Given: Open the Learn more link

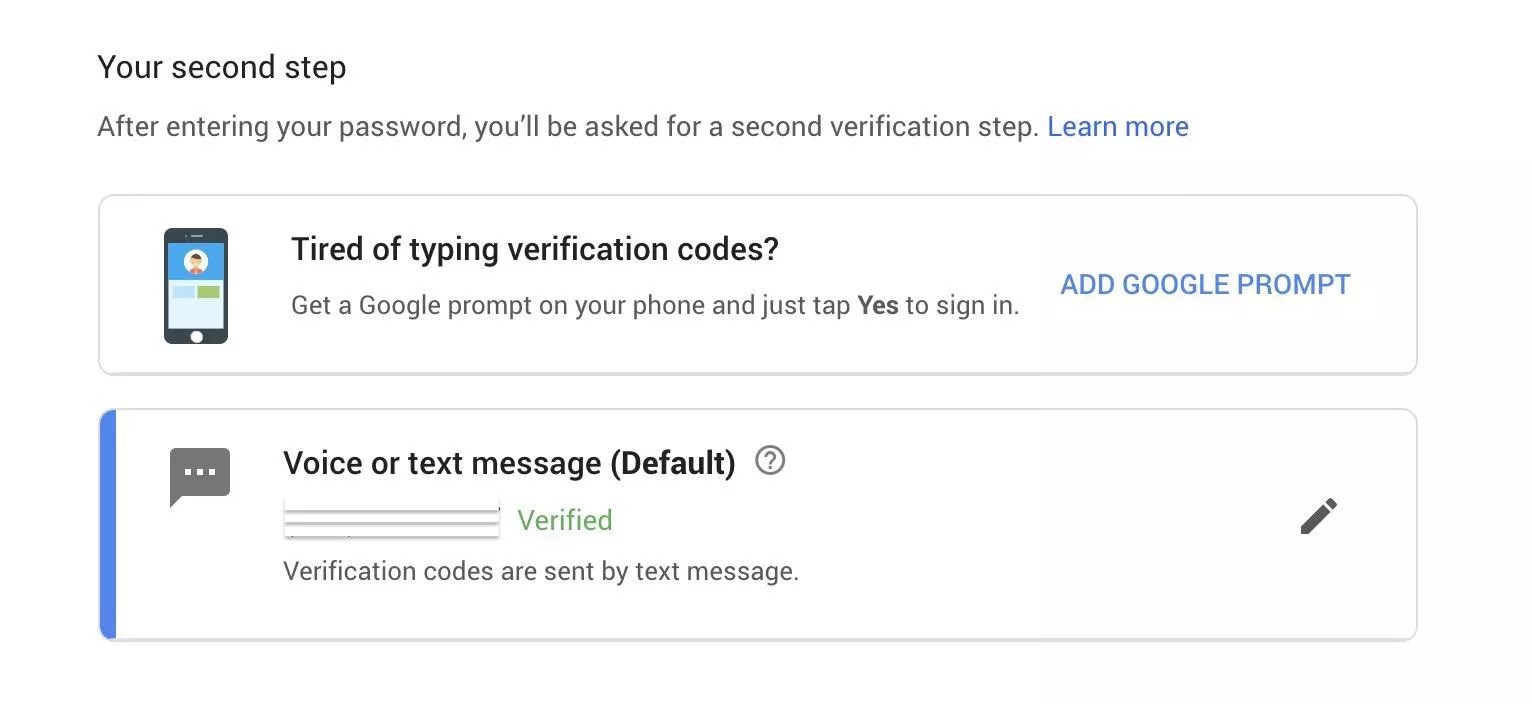Looking at the screenshot, I should tap(1118, 127).
